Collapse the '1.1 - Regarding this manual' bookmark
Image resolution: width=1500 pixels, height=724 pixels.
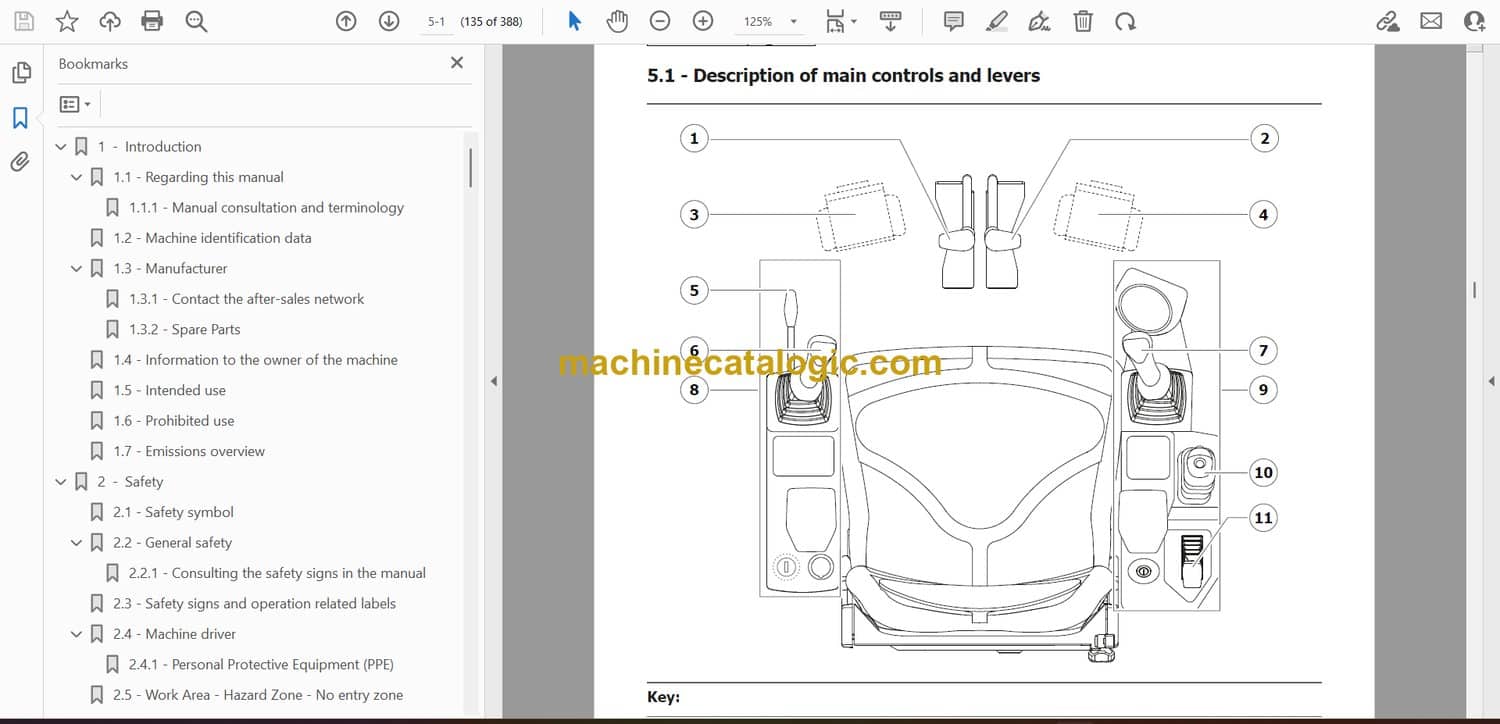(77, 177)
